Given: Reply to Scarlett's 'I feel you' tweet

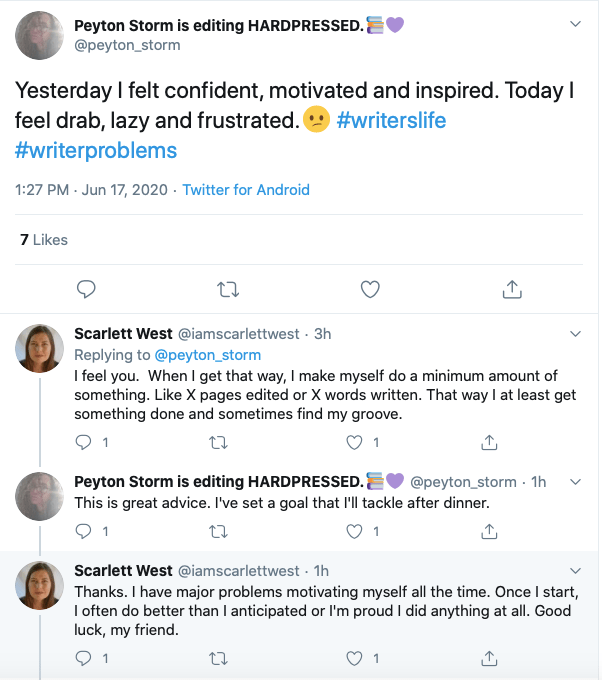Looking at the screenshot, I should (x=84, y=441).
